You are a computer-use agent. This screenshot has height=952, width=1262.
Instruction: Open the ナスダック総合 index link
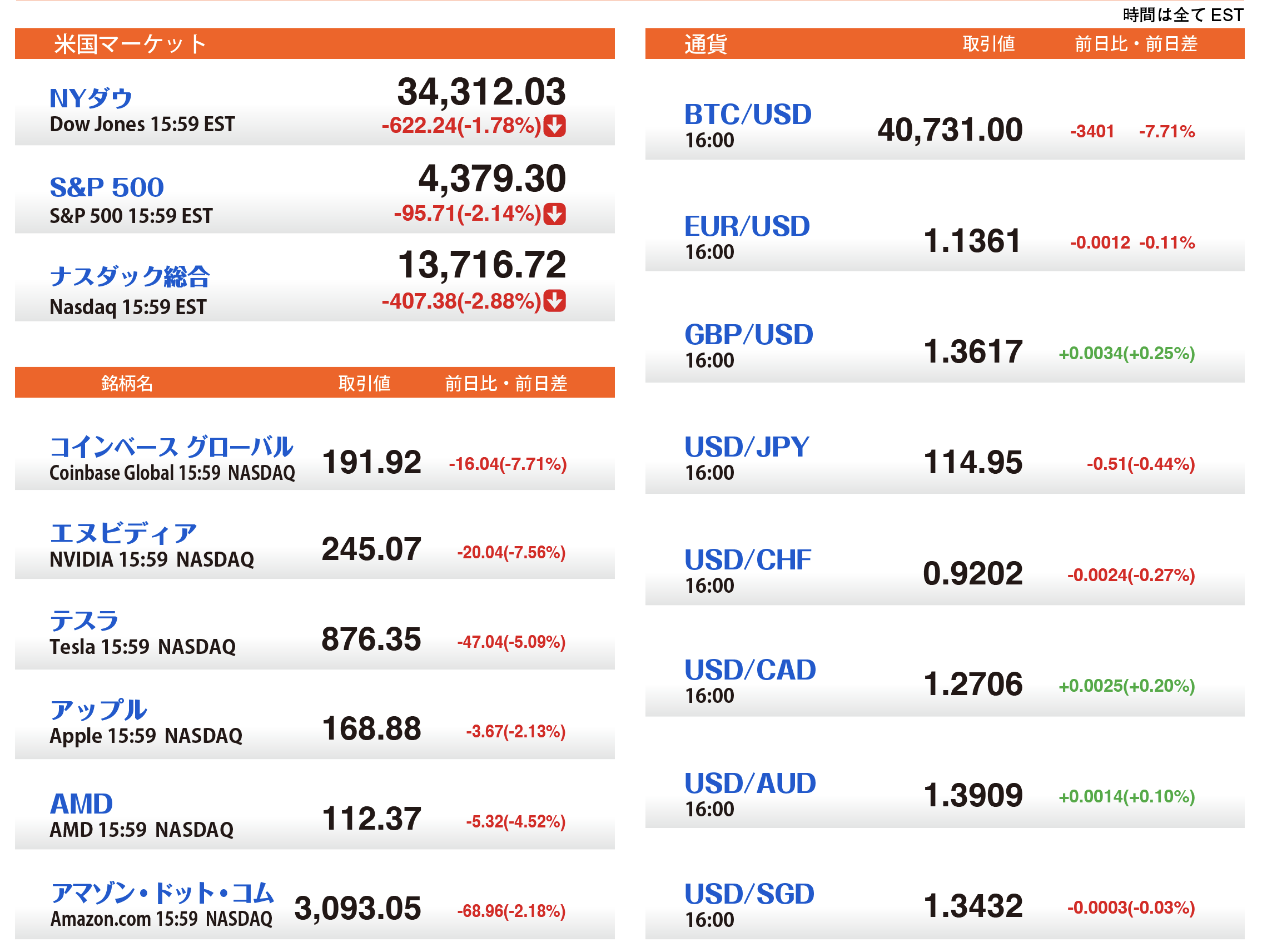pyautogui.click(x=130, y=276)
